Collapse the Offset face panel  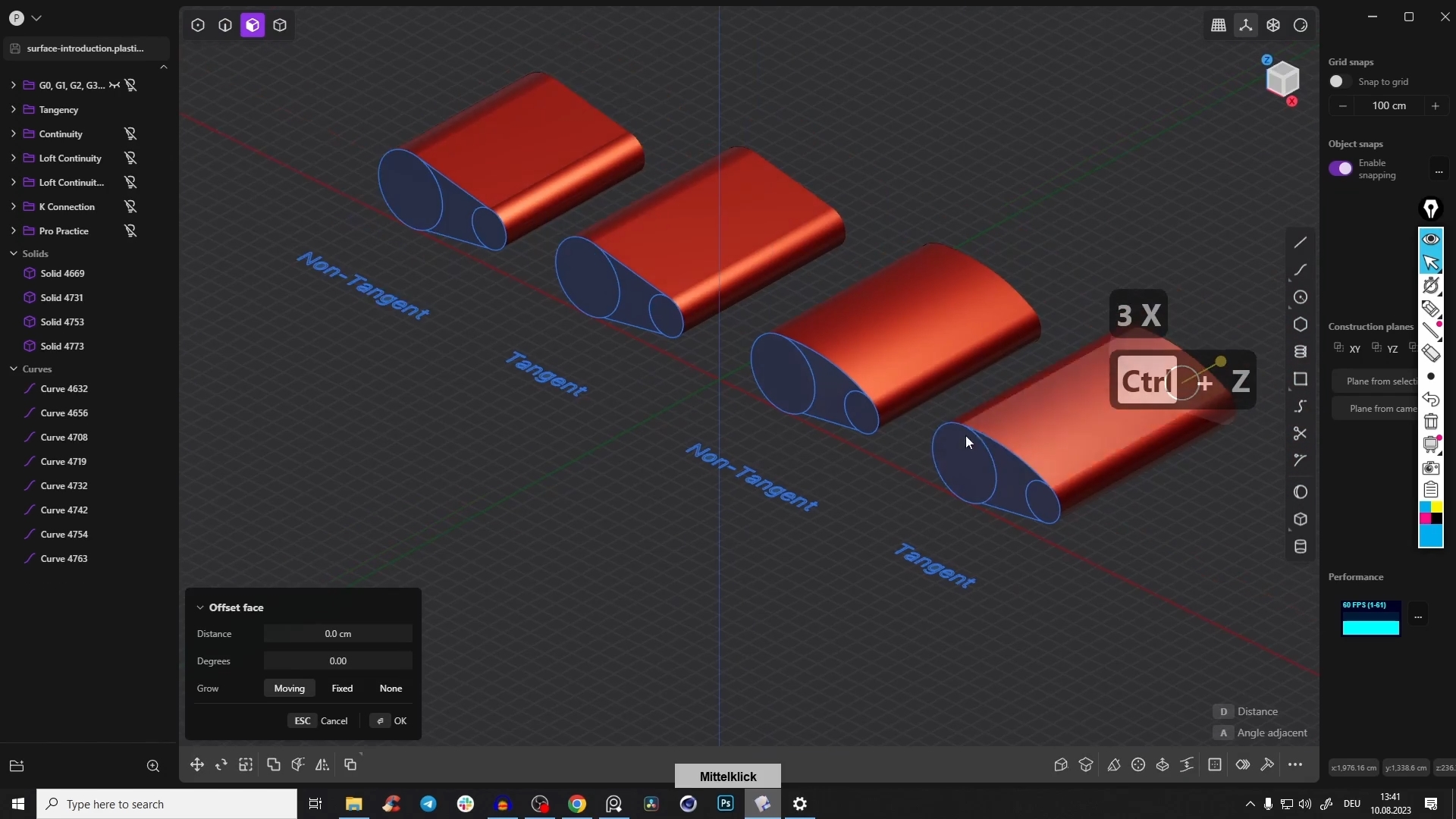point(200,607)
